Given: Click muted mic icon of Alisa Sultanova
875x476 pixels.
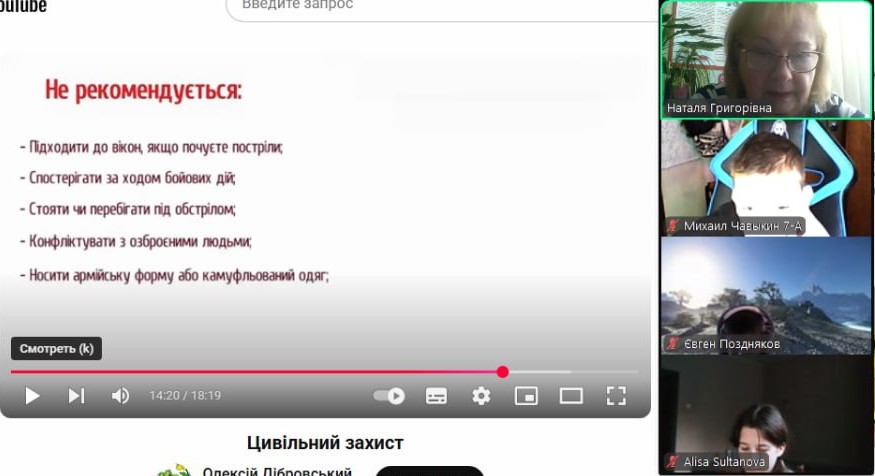Looking at the screenshot, I should 672,461.
